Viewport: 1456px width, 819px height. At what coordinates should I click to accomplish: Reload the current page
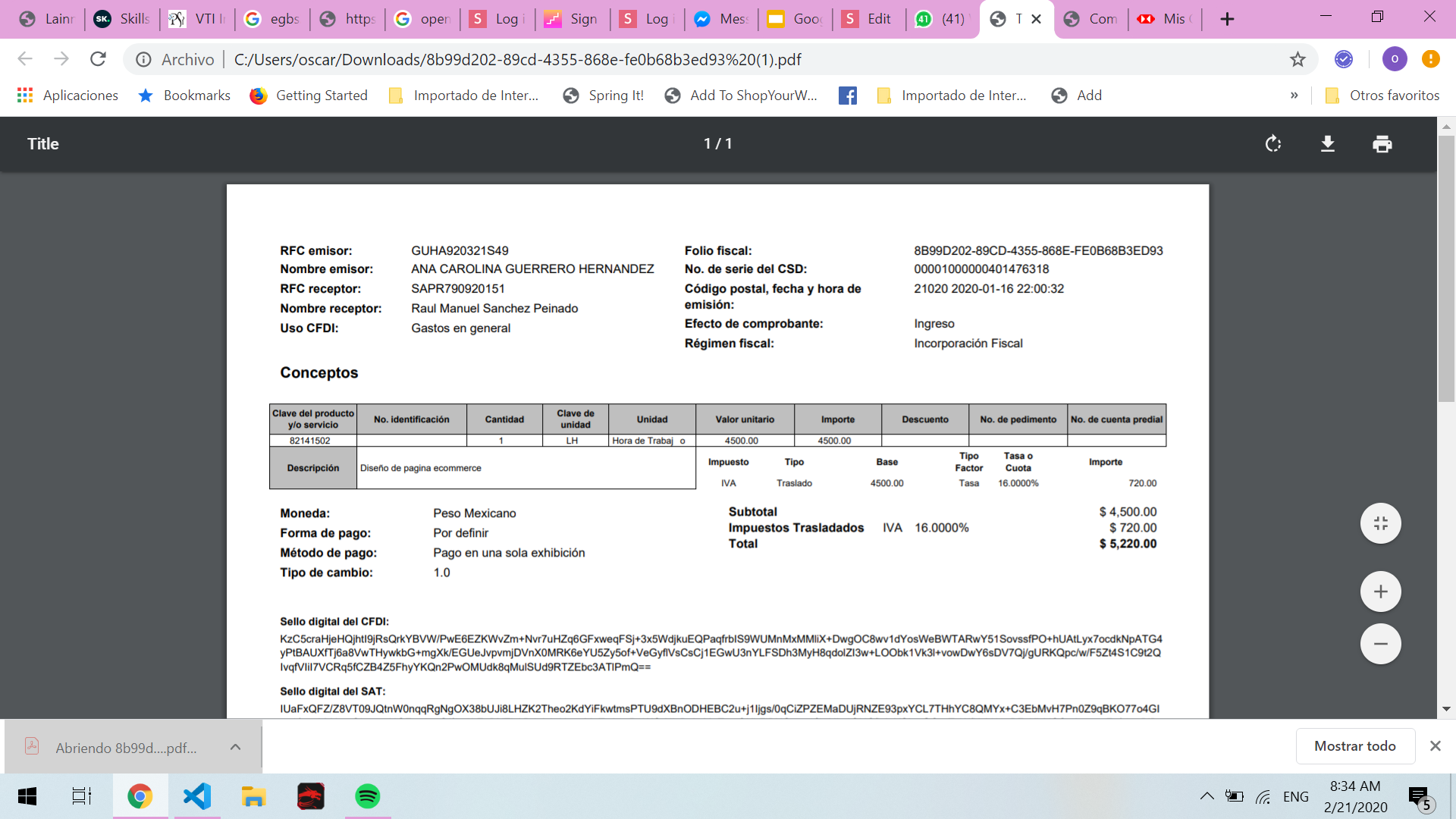[x=98, y=59]
